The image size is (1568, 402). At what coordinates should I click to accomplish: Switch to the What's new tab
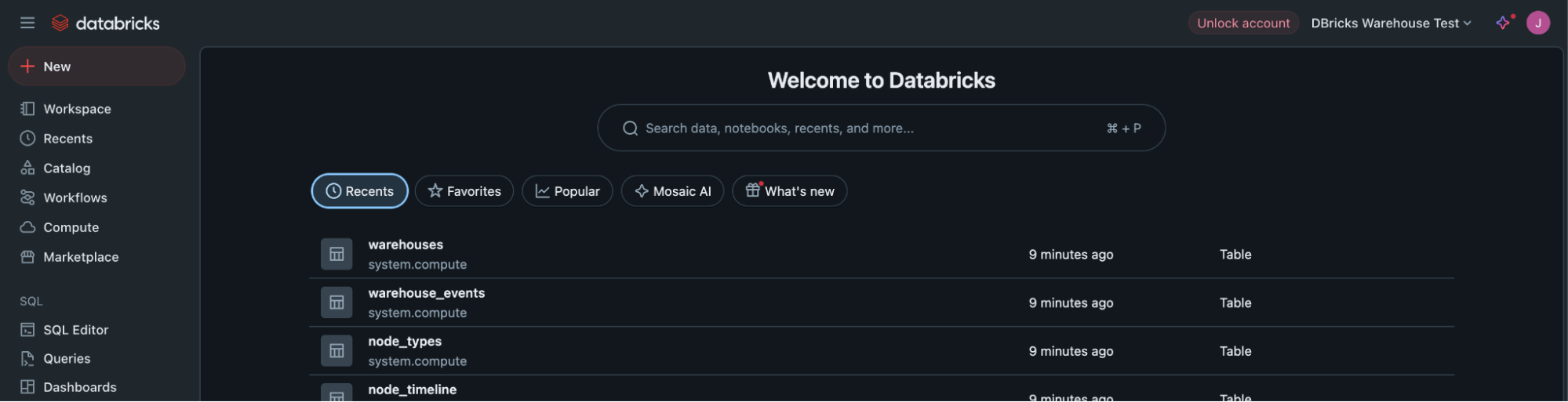point(789,191)
